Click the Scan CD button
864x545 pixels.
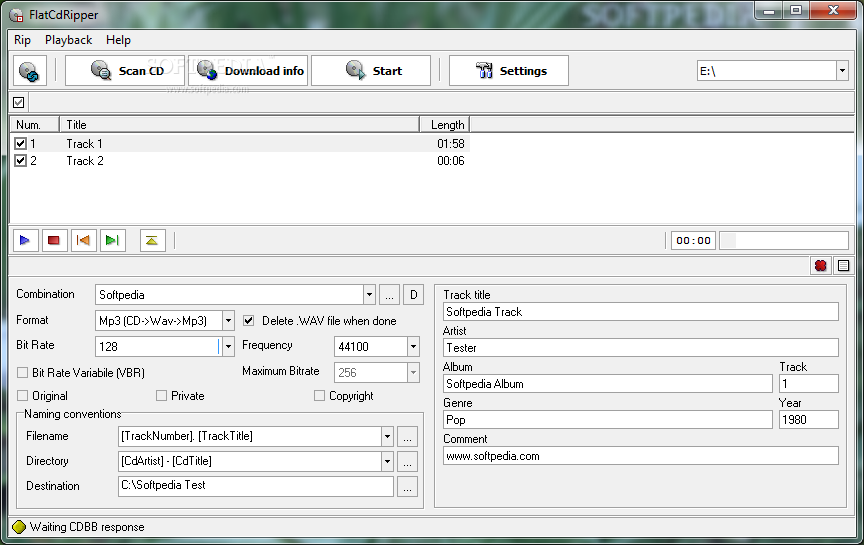(x=125, y=71)
